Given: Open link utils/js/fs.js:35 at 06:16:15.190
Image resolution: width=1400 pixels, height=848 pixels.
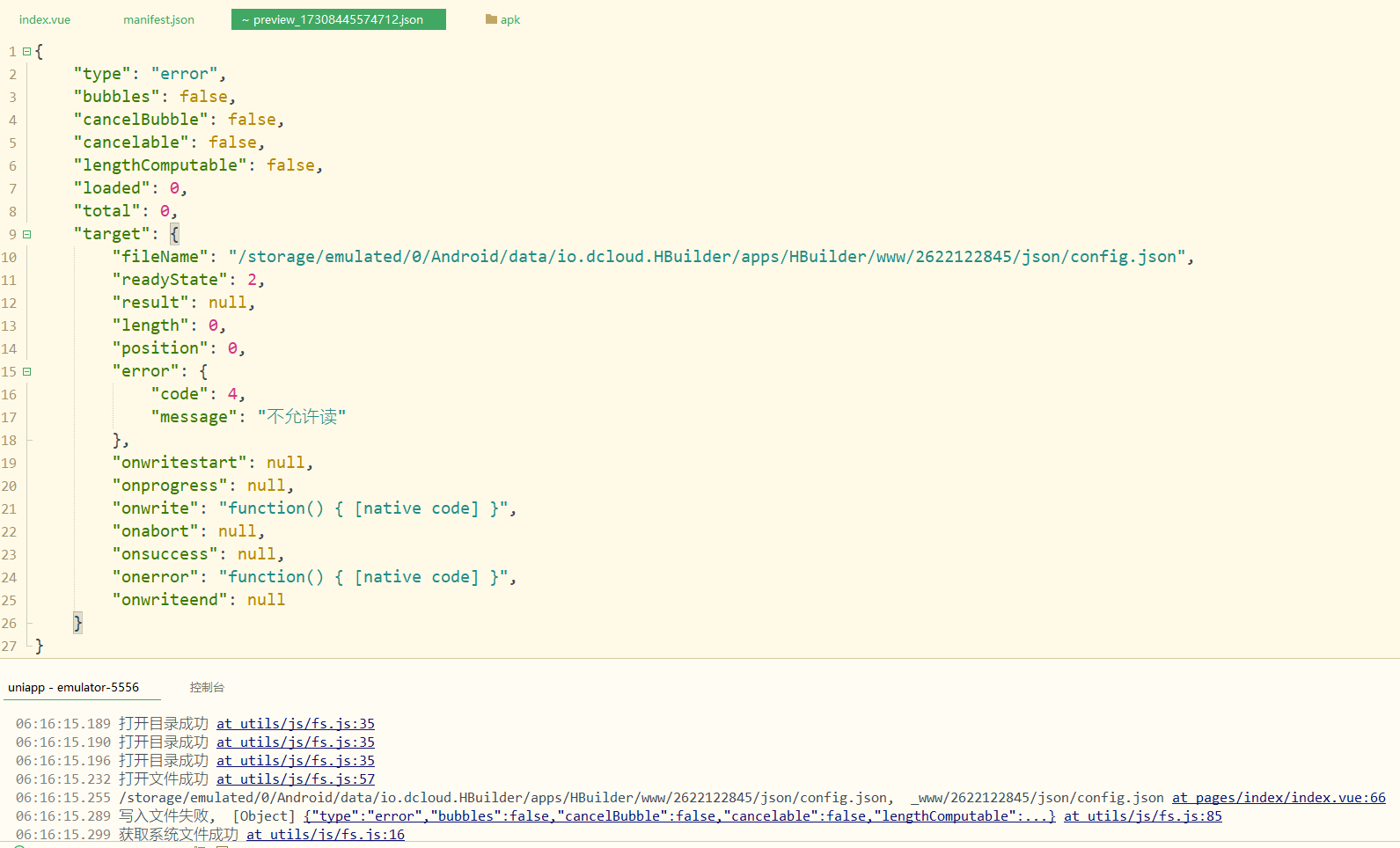Looking at the screenshot, I should coord(296,742).
